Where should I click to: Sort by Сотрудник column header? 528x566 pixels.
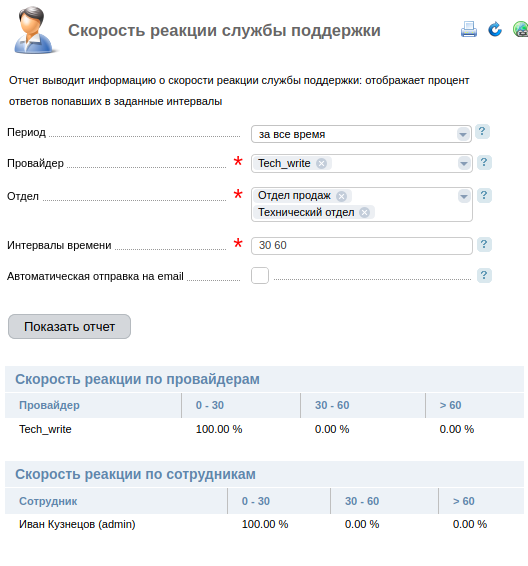pos(48,501)
